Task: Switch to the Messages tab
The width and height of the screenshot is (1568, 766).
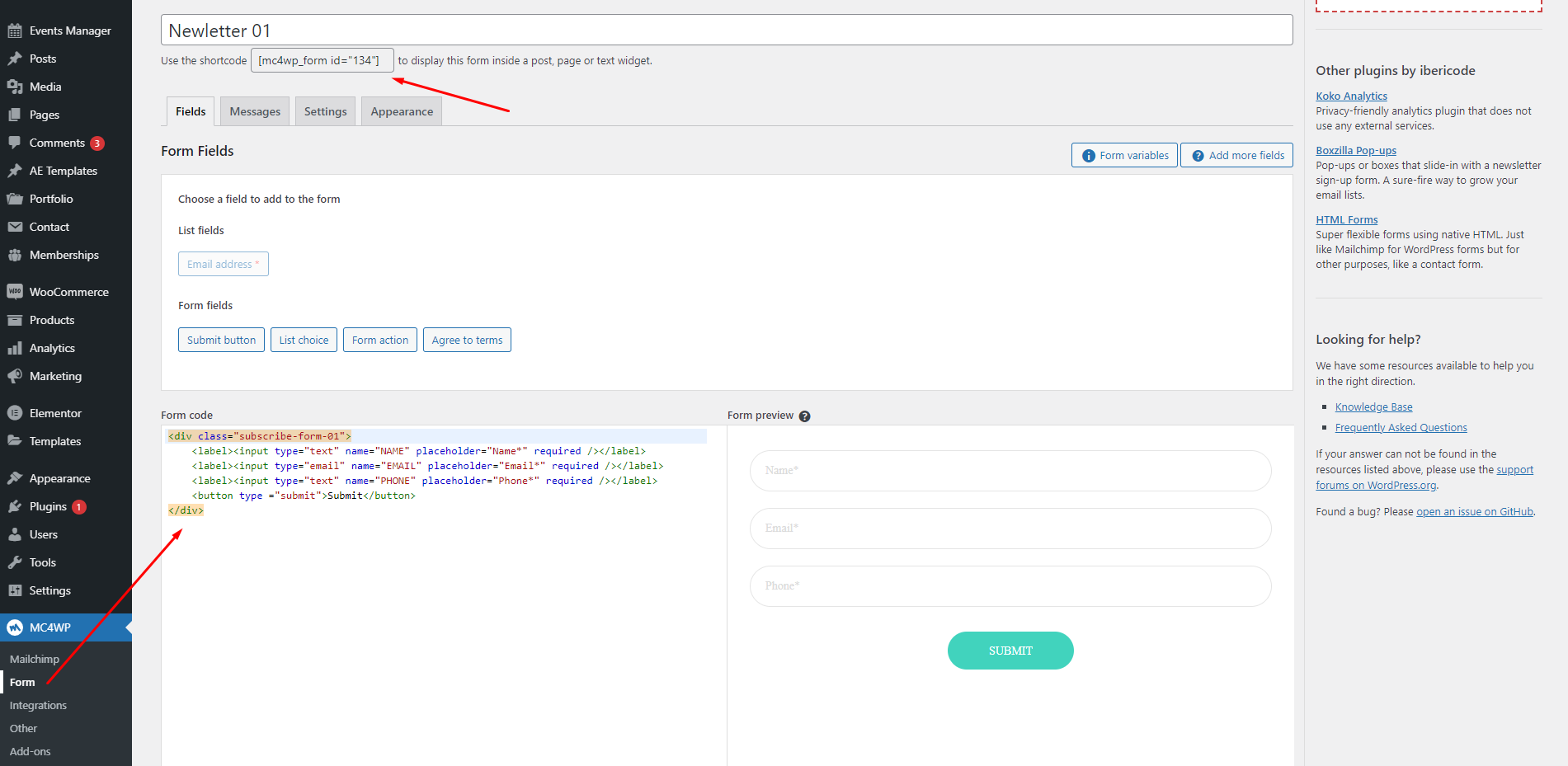Action: [255, 111]
